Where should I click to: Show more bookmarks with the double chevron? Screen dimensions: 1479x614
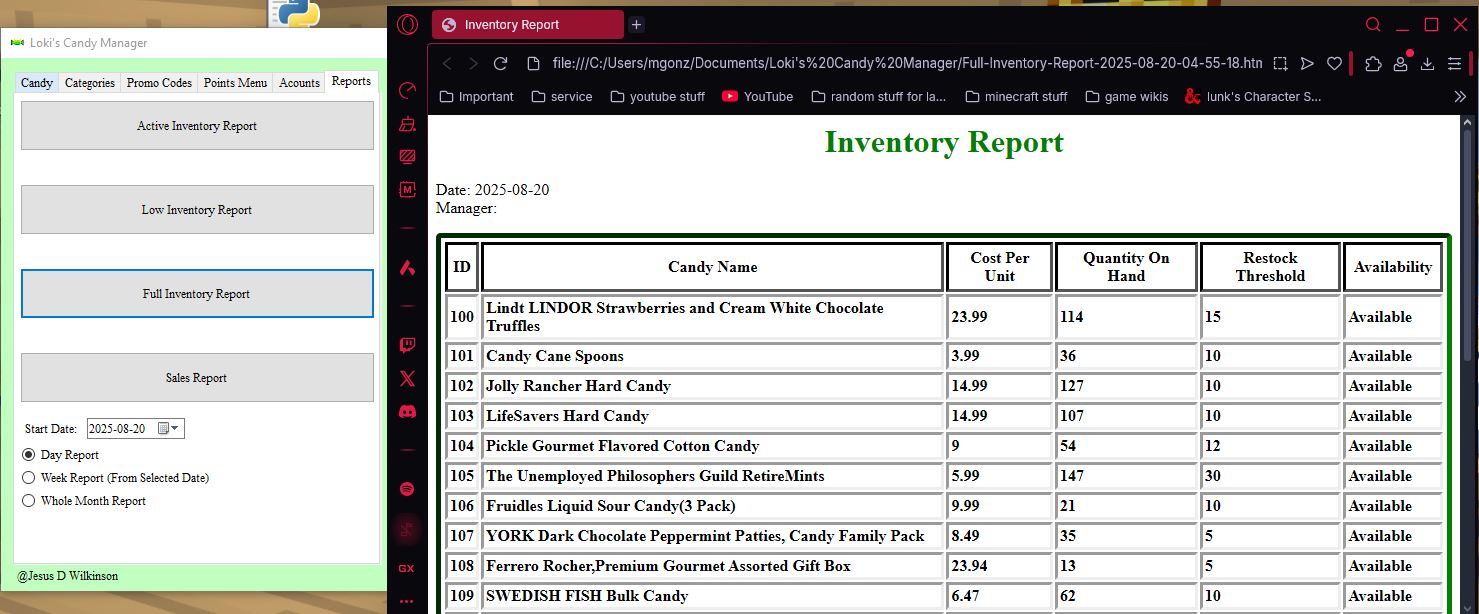pos(1460,96)
